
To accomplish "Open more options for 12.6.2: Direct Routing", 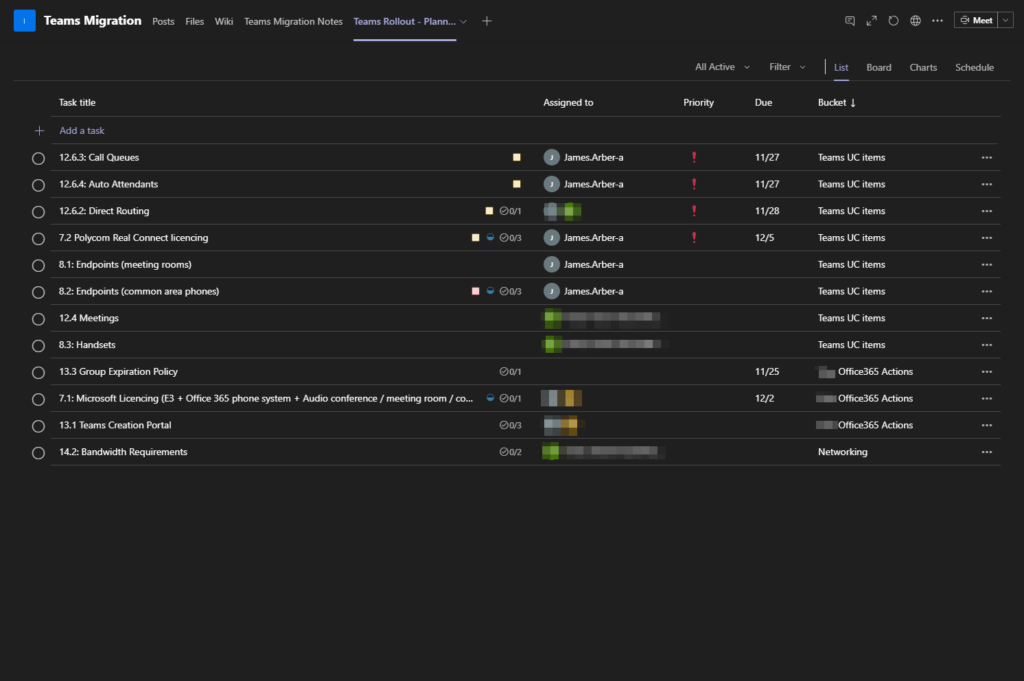I will [986, 211].
